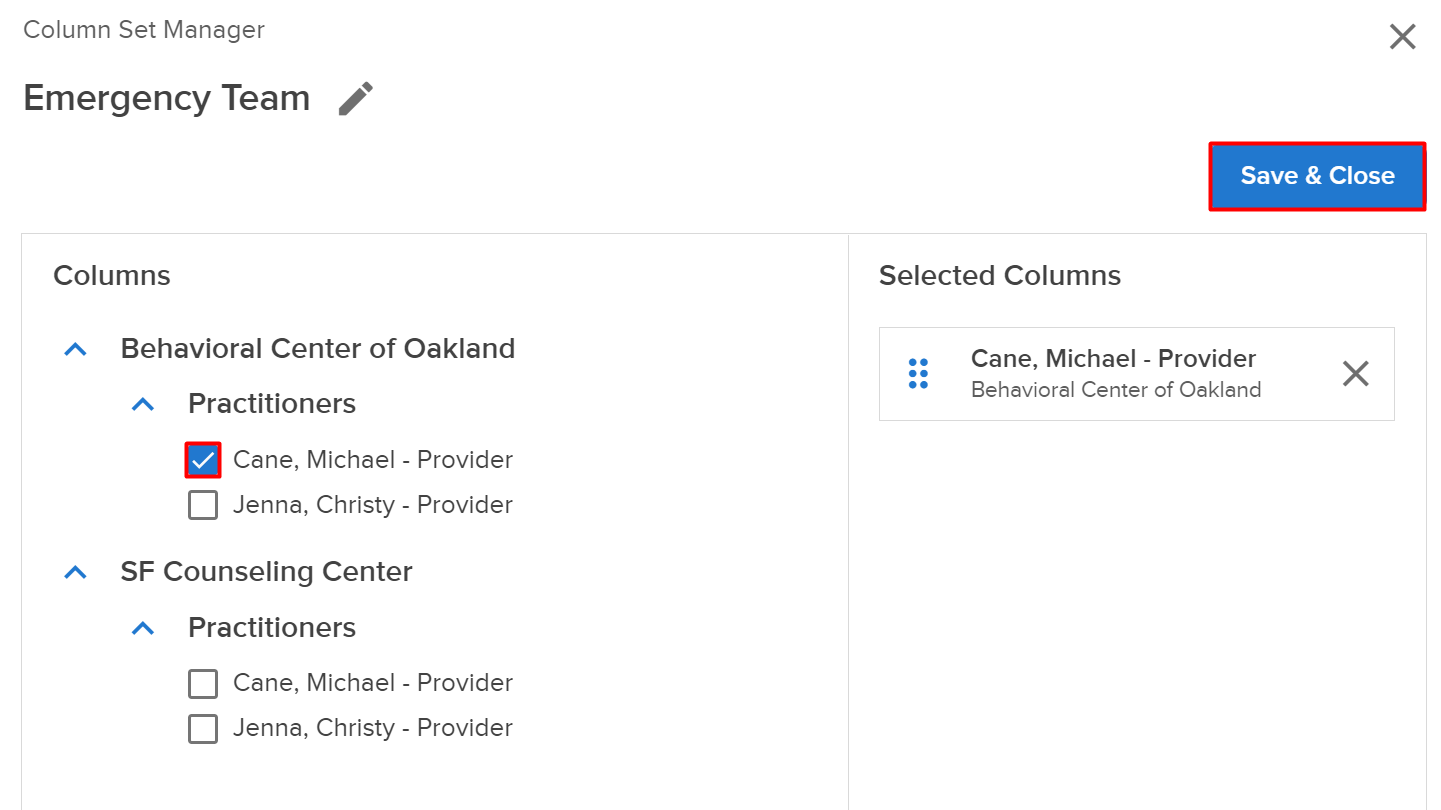1441x810 pixels.
Task: Collapse Practitioners under SF Counseling Center
Action: tap(144, 629)
